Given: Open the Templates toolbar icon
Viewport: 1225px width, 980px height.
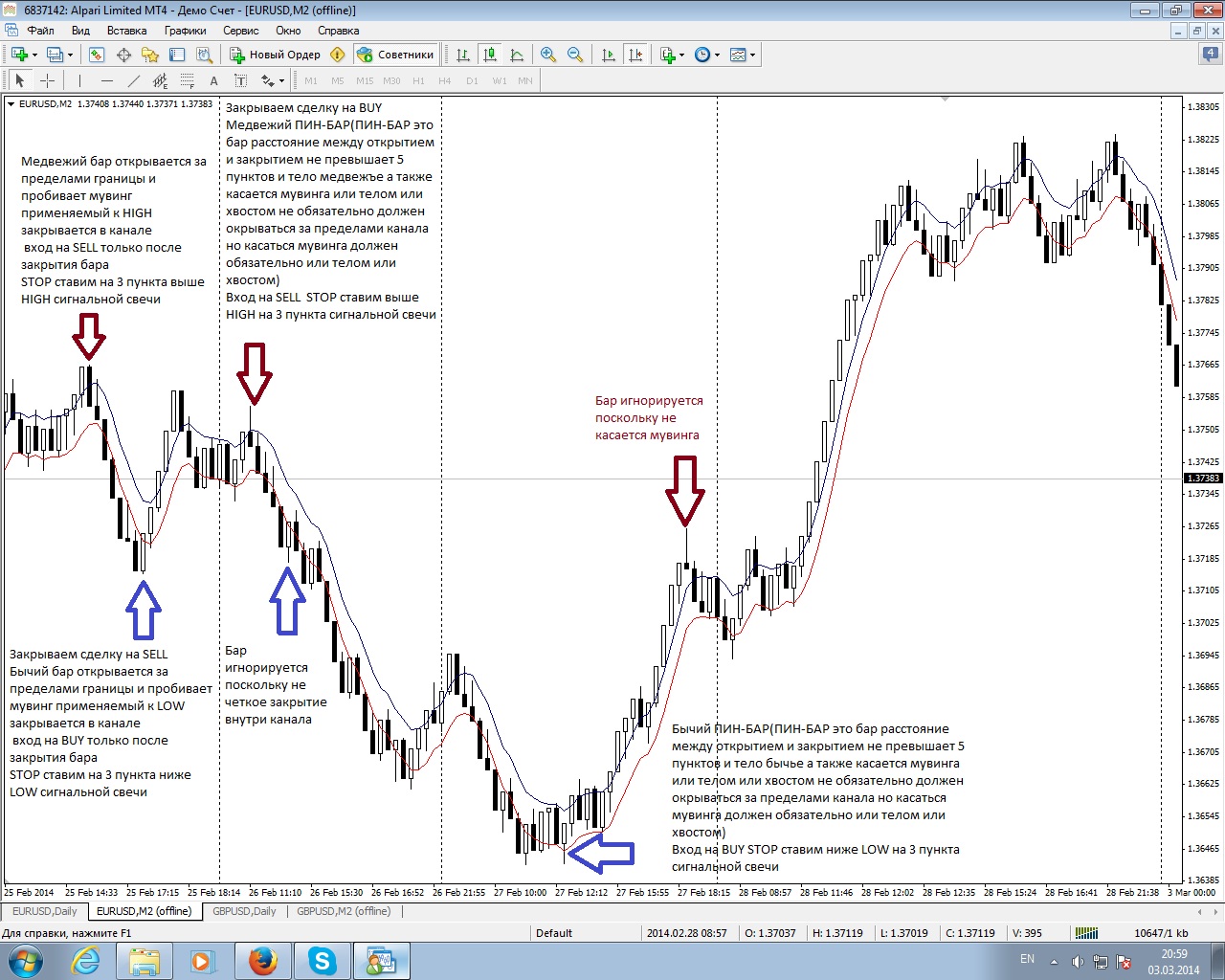Looking at the screenshot, I should (738, 55).
